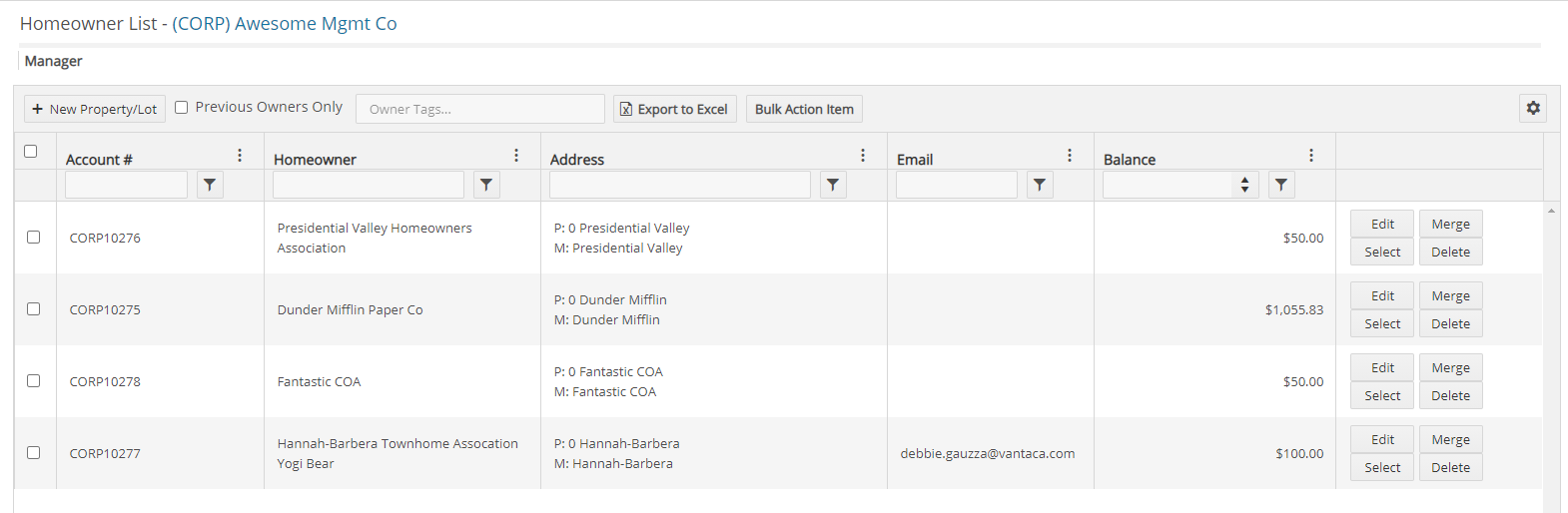Open Email column options menu
This screenshot has height=513, width=1568.
pos(1070,156)
